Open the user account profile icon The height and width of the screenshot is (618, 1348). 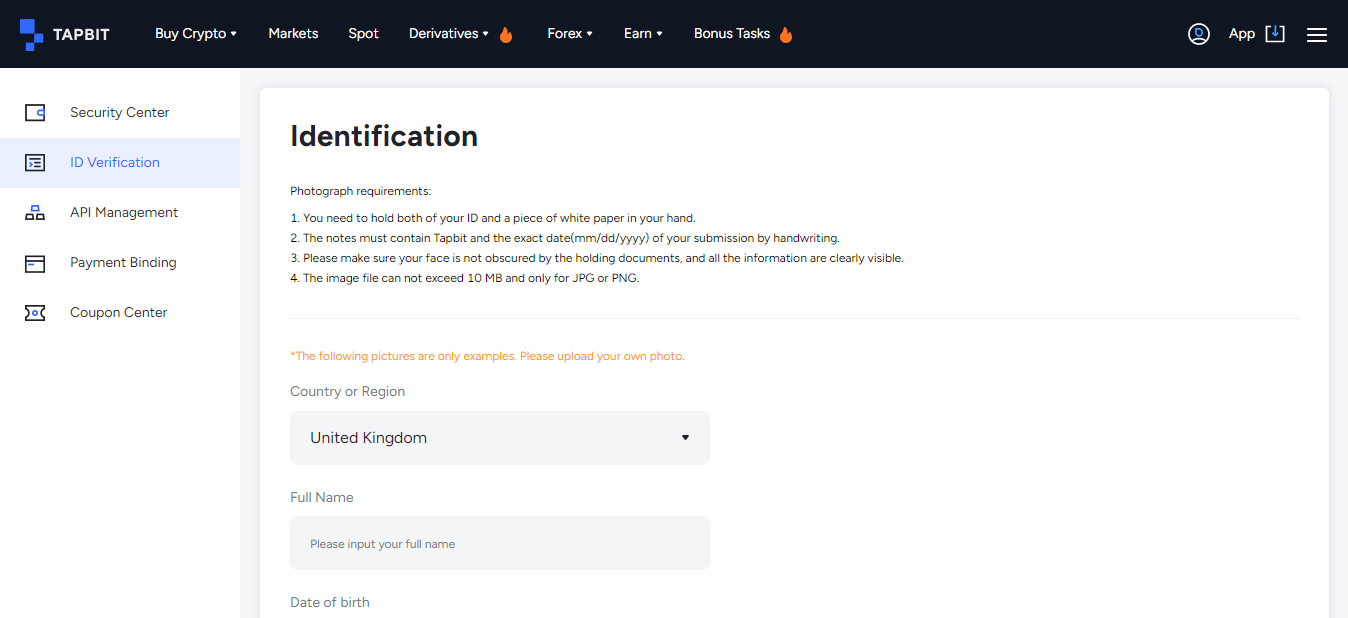(1199, 34)
